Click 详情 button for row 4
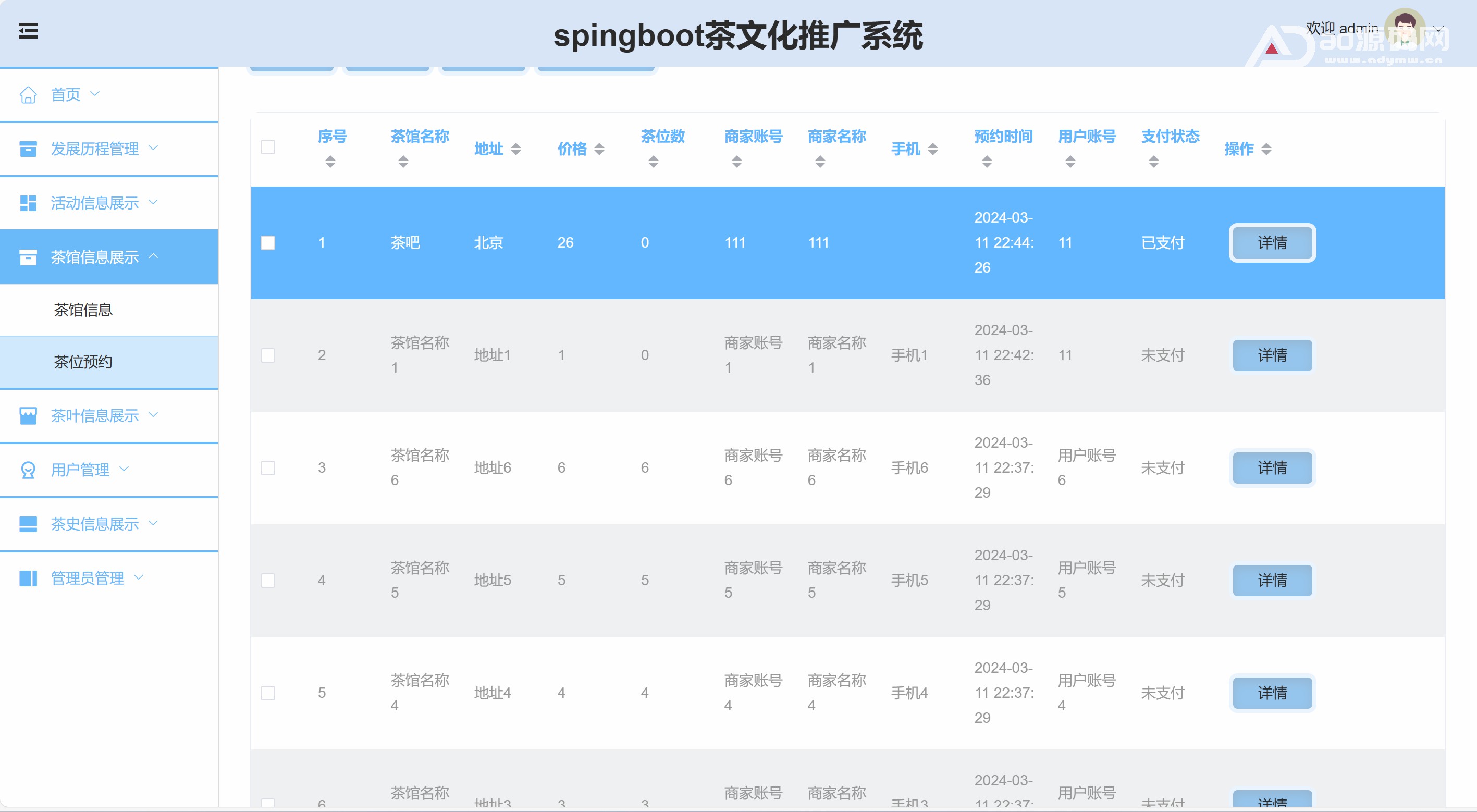 (x=1272, y=580)
